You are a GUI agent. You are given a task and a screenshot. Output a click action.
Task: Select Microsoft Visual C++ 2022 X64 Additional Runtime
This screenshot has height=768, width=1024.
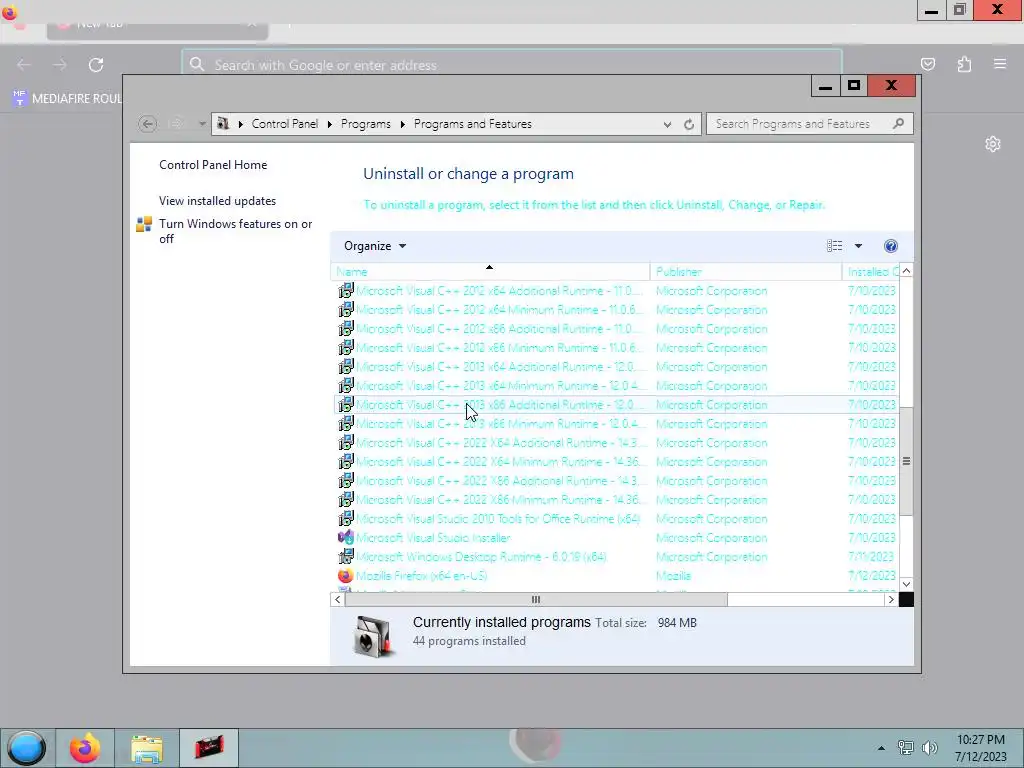[x=616, y=443]
